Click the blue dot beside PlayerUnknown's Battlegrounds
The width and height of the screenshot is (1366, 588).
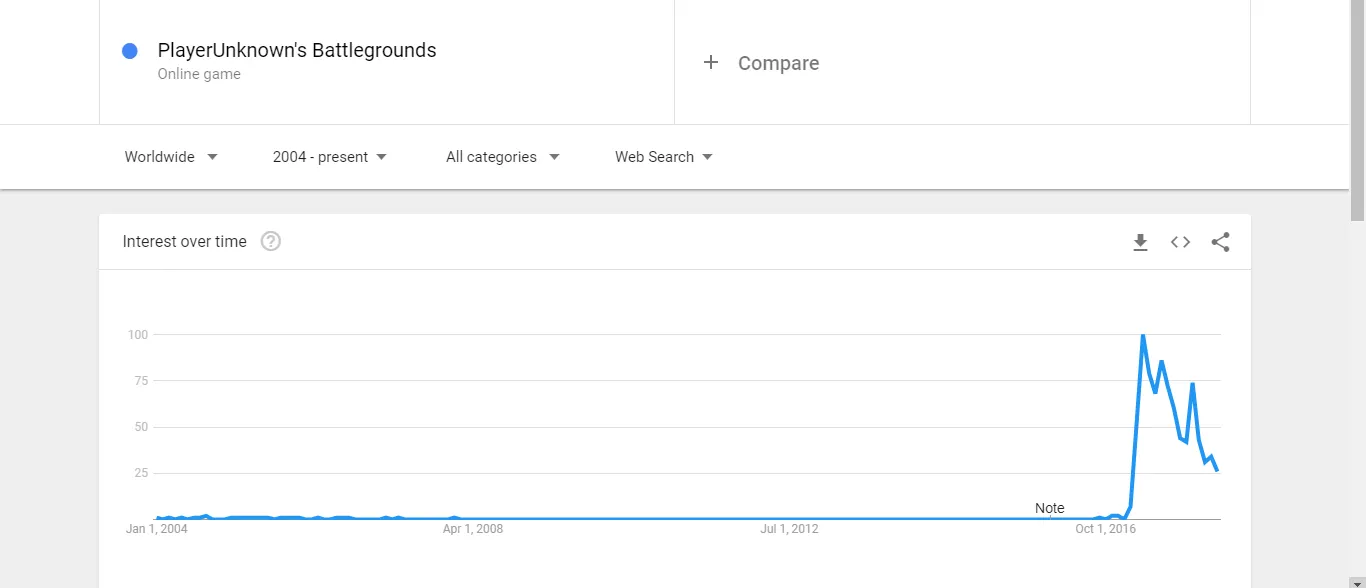pos(129,51)
